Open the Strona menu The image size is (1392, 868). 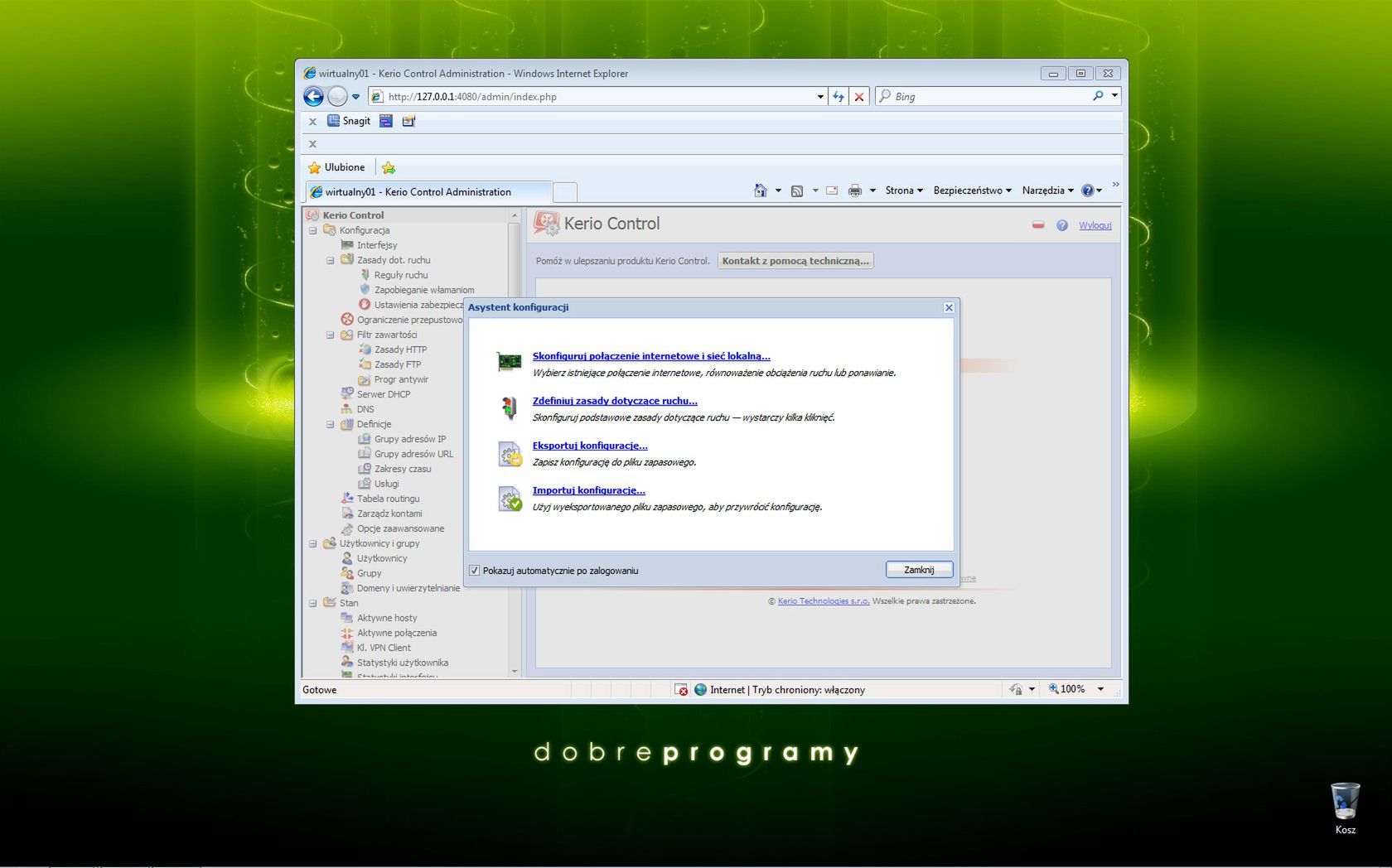pyautogui.click(x=904, y=190)
